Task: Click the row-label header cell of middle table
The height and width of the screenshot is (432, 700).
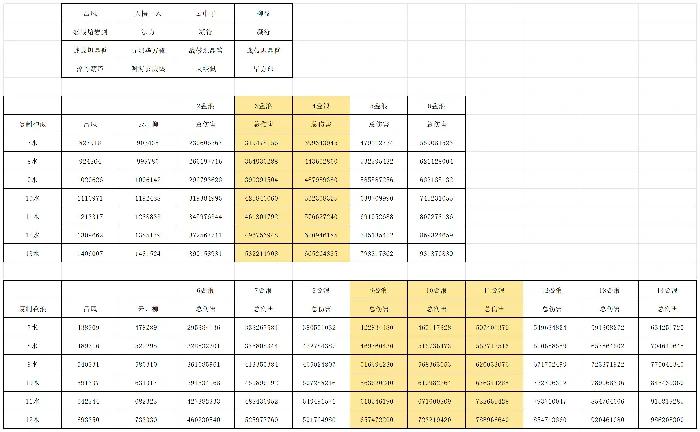Action: click(x=32, y=124)
